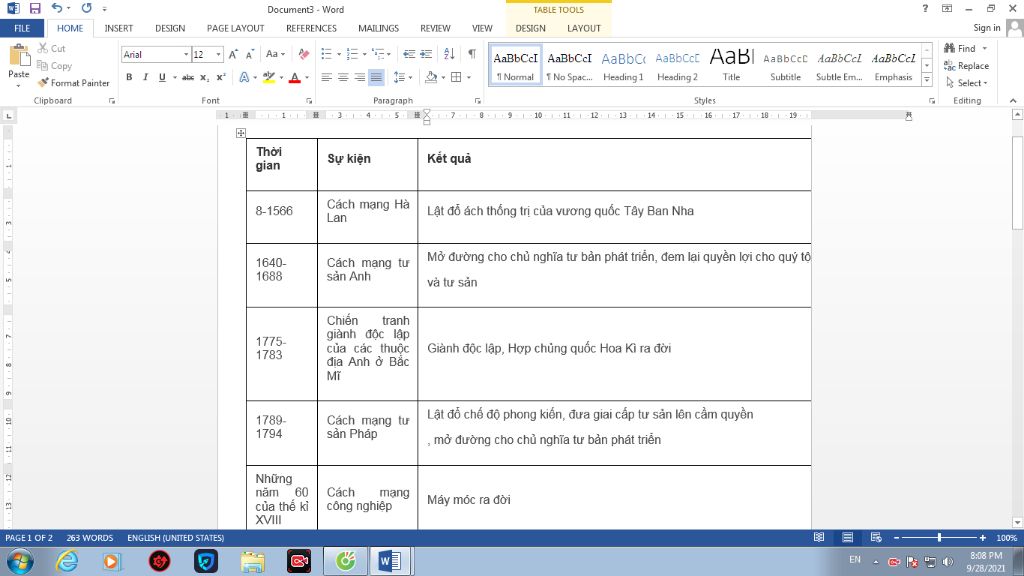Toggle Show/Hide paragraph marks
Screen dimensions: 1024x576
click(472, 54)
